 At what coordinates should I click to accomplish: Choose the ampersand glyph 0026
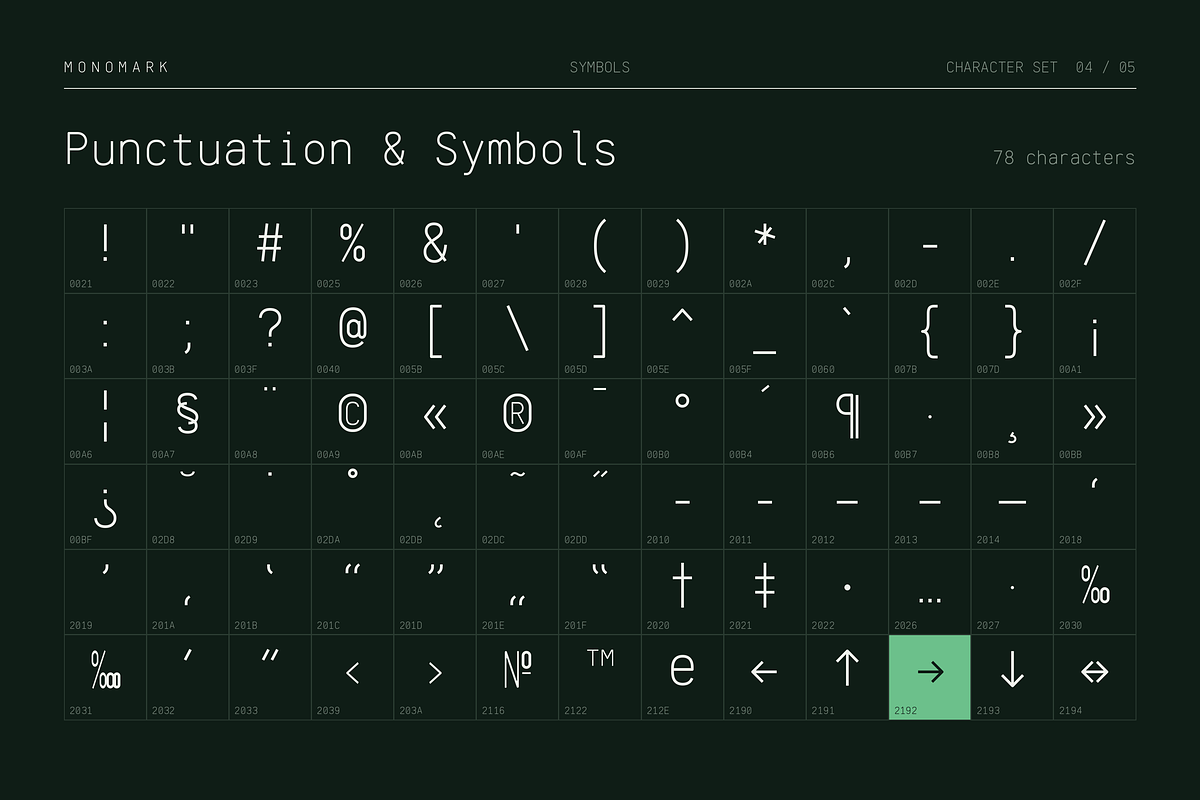tap(434, 251)
